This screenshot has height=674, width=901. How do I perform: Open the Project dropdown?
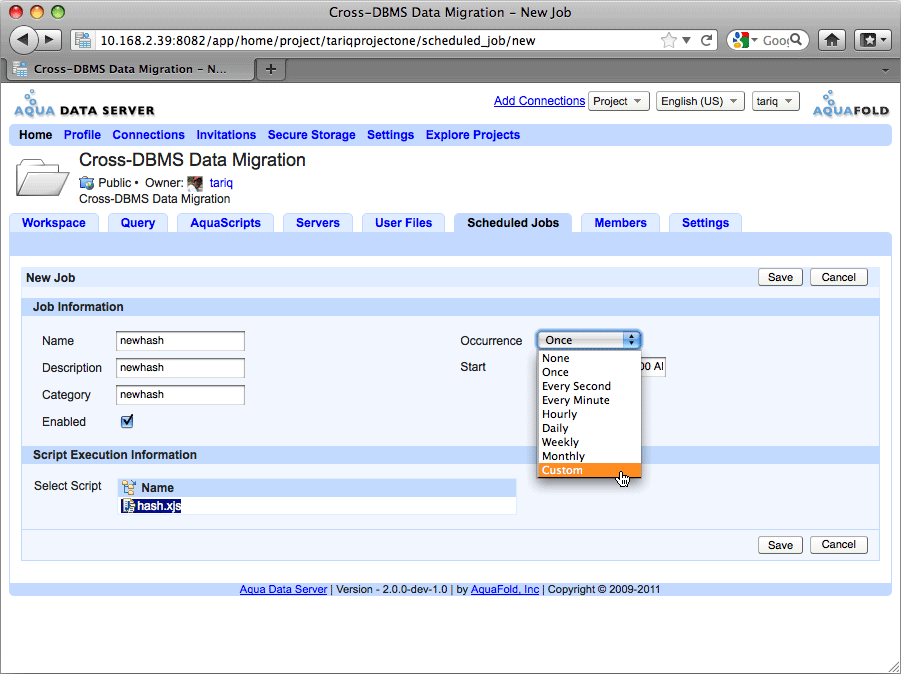point(618,101)
